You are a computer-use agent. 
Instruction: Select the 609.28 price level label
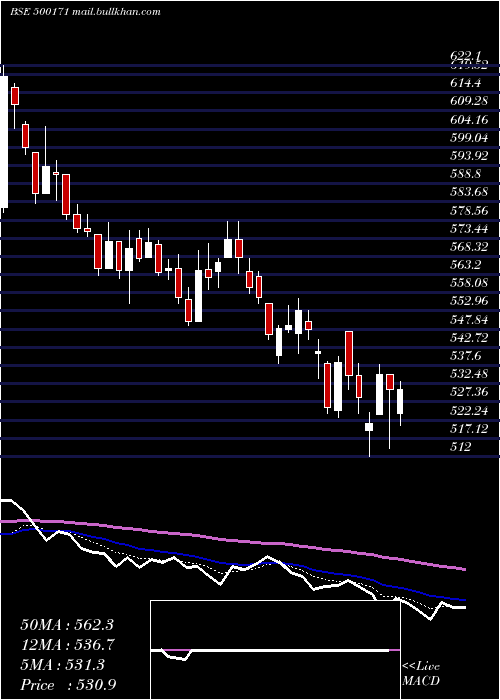pos(469,101)
